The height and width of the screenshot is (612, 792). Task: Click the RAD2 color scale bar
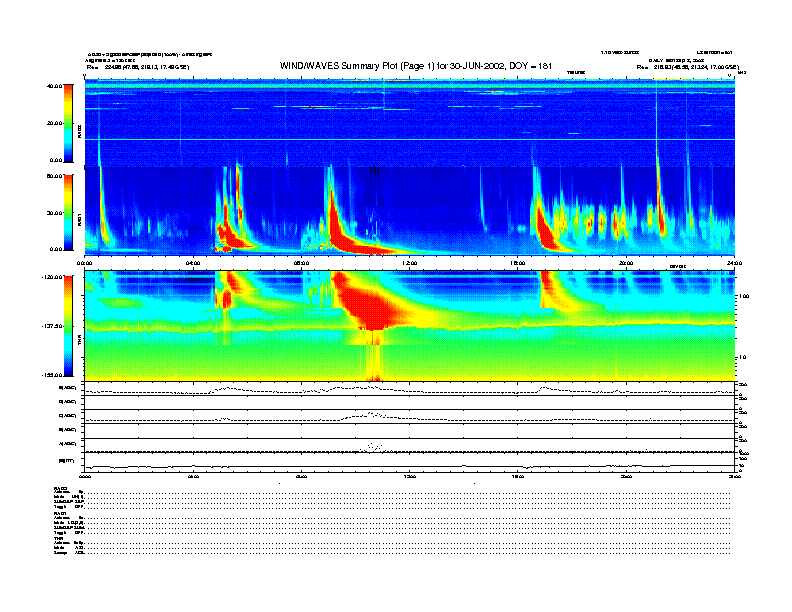coord(68,124)
